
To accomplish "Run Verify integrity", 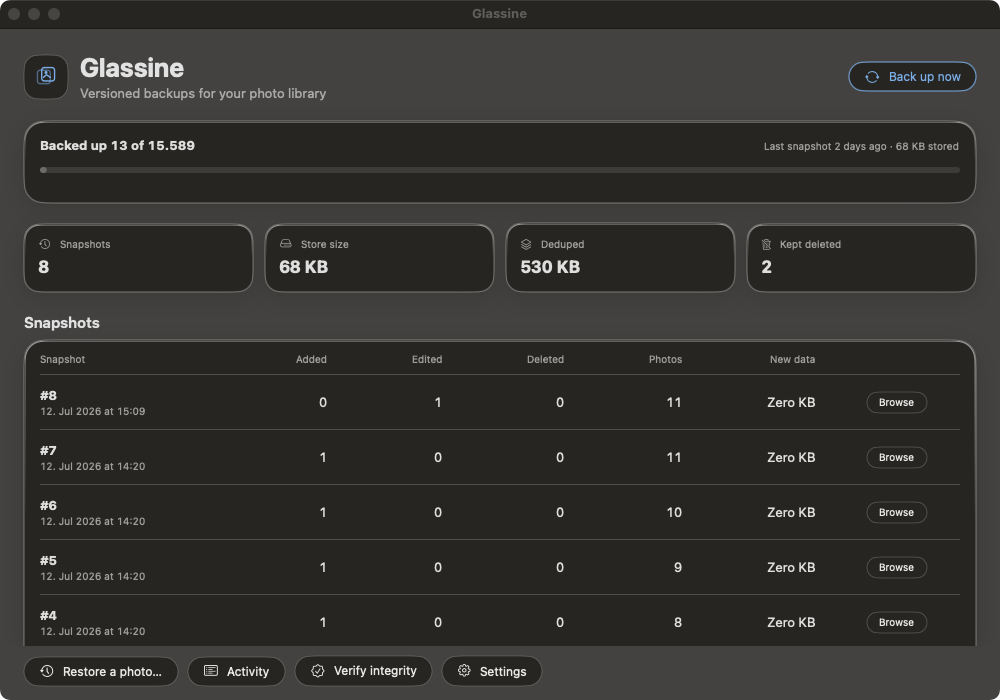I will coord(364,671).
